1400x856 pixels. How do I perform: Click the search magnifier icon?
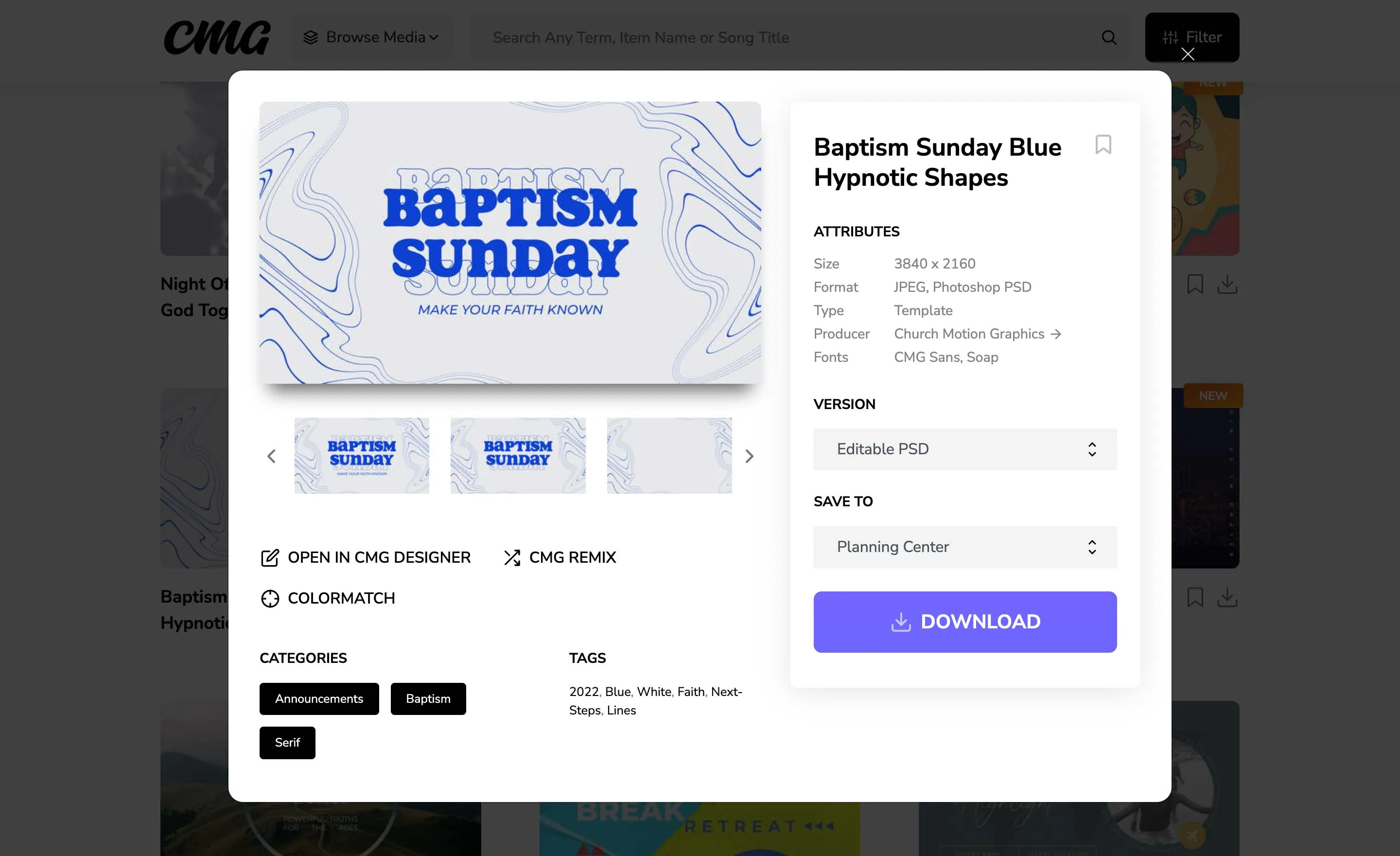1108,37
